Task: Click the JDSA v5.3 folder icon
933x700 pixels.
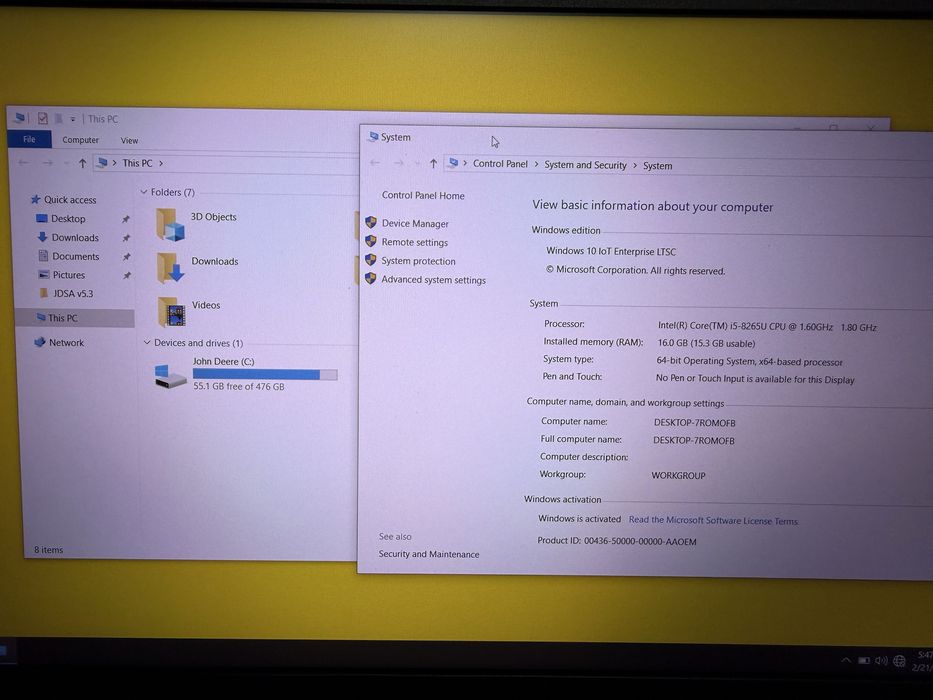Action: 44,293
